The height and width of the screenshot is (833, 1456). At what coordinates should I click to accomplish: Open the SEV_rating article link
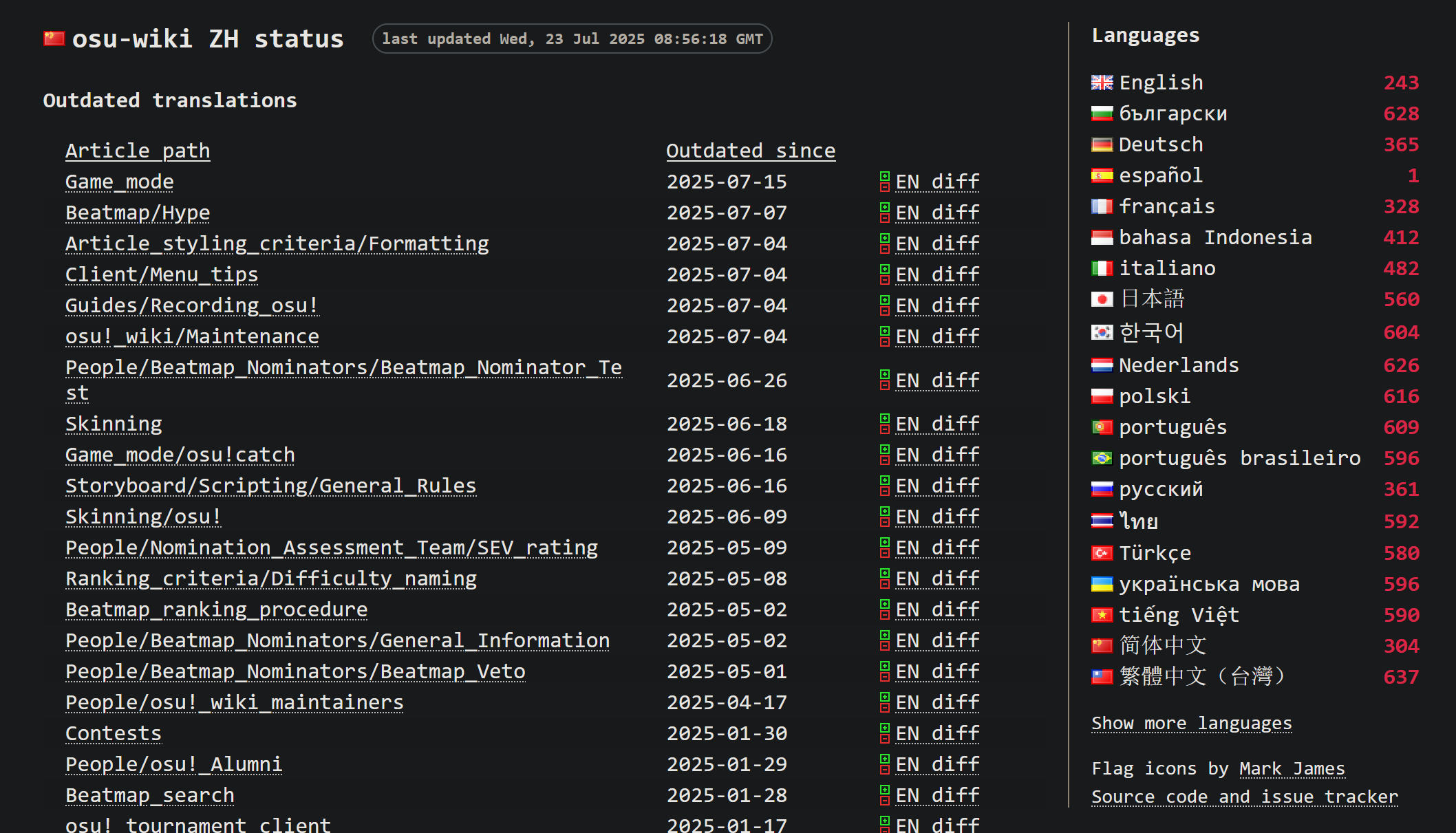point(332,548)
